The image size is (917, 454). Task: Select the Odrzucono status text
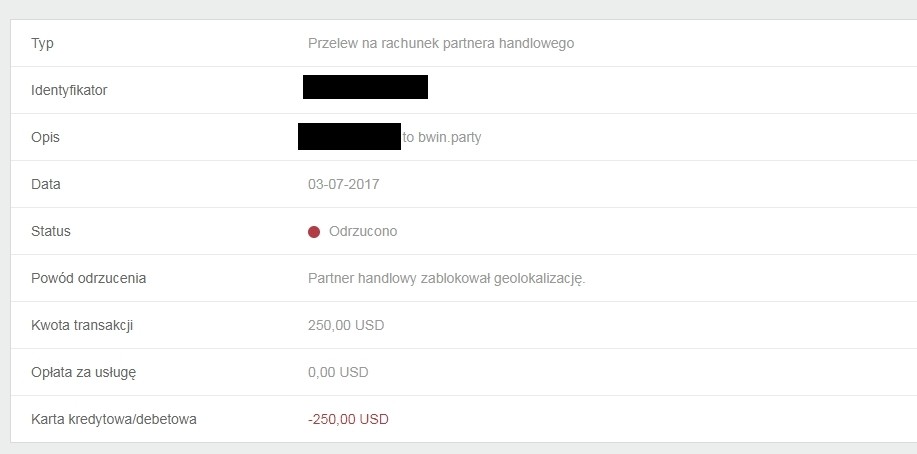[x=363, y=231]
